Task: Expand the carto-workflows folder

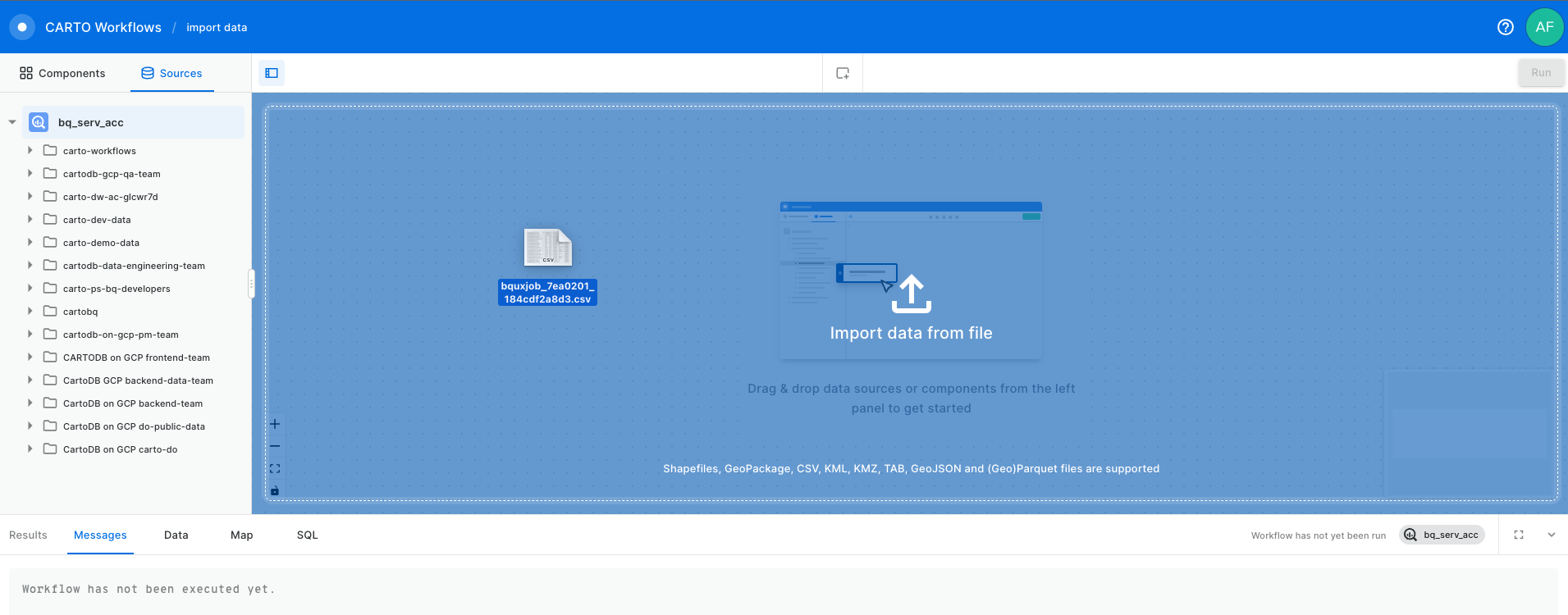Action: pyautogui.click(x=30, y=151)
